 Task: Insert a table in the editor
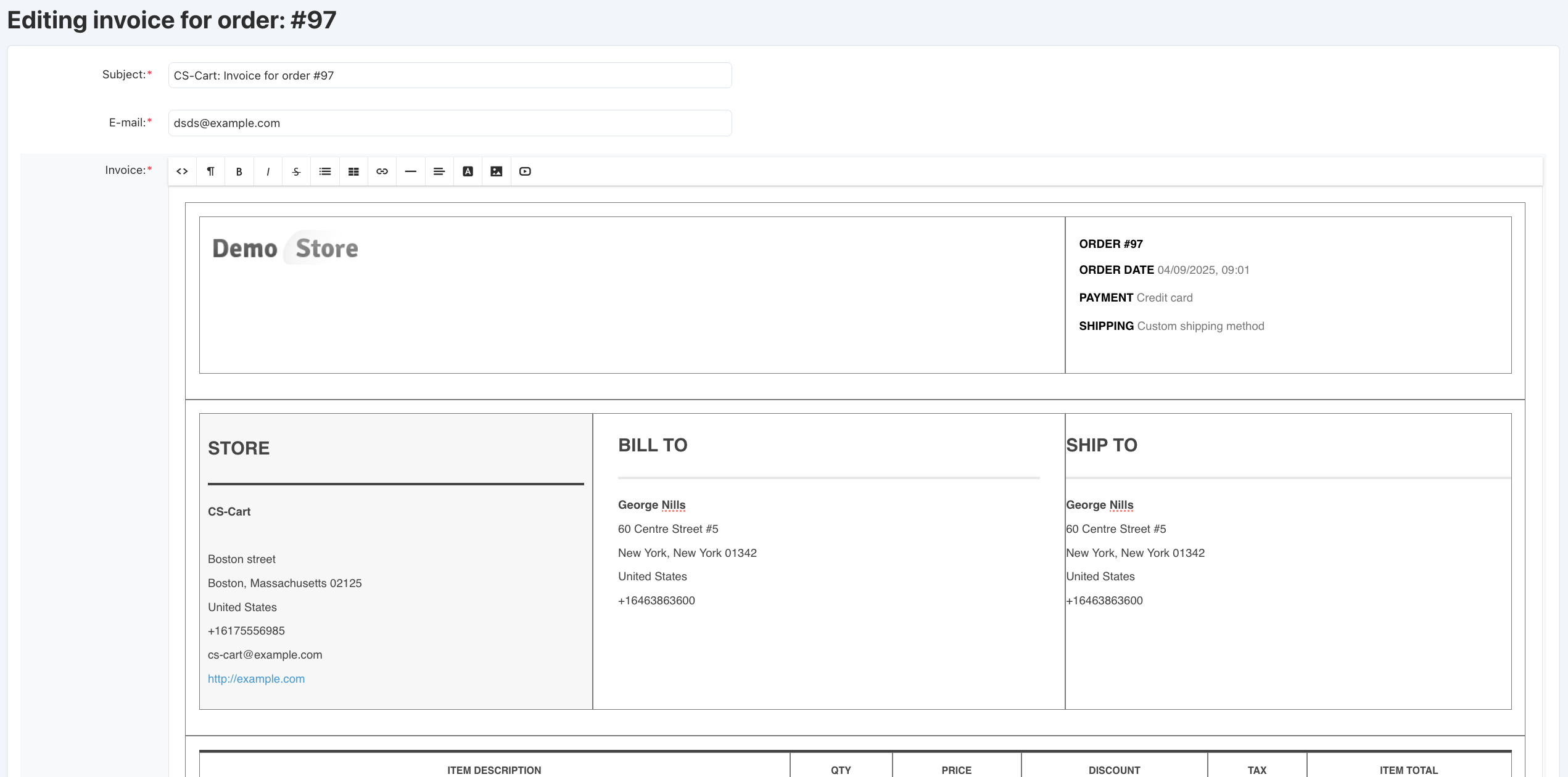[353, 171]
